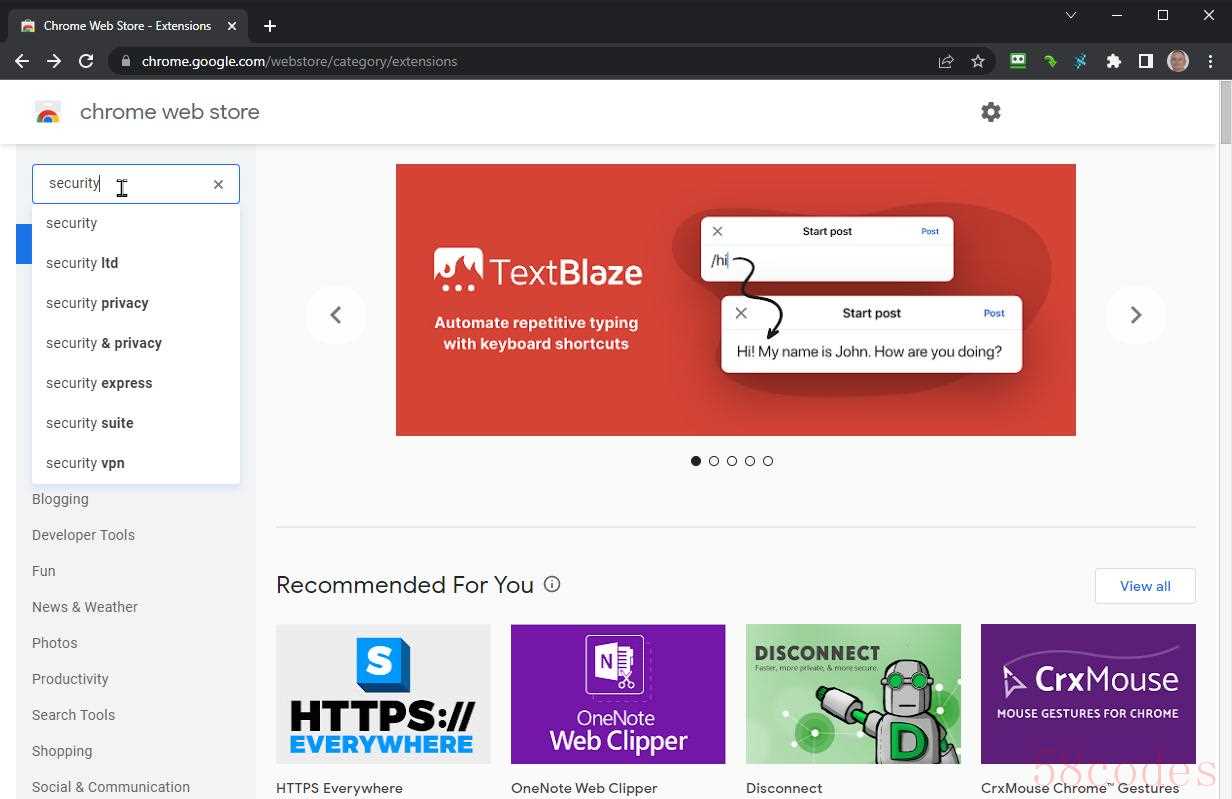Click the share page icon in address bar
Screen dimensions: 1232x799
(946, 61)
